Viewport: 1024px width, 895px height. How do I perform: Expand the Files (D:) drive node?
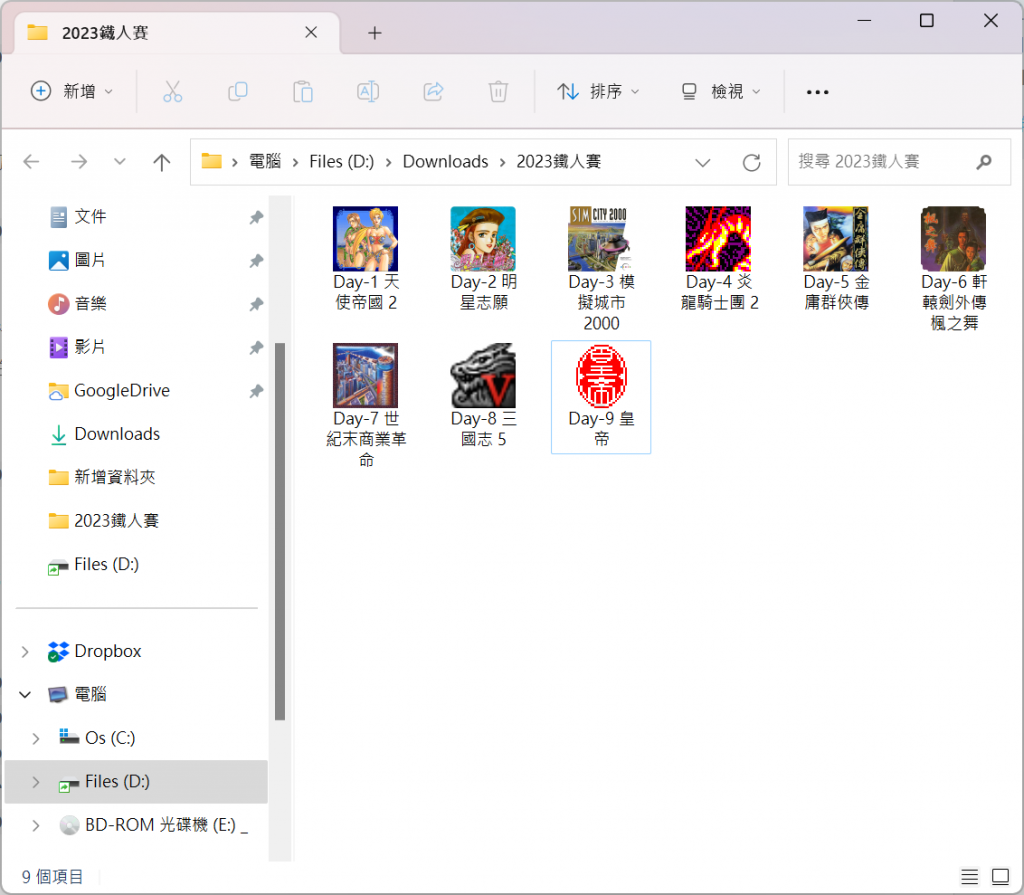click(x=36, y=782)
